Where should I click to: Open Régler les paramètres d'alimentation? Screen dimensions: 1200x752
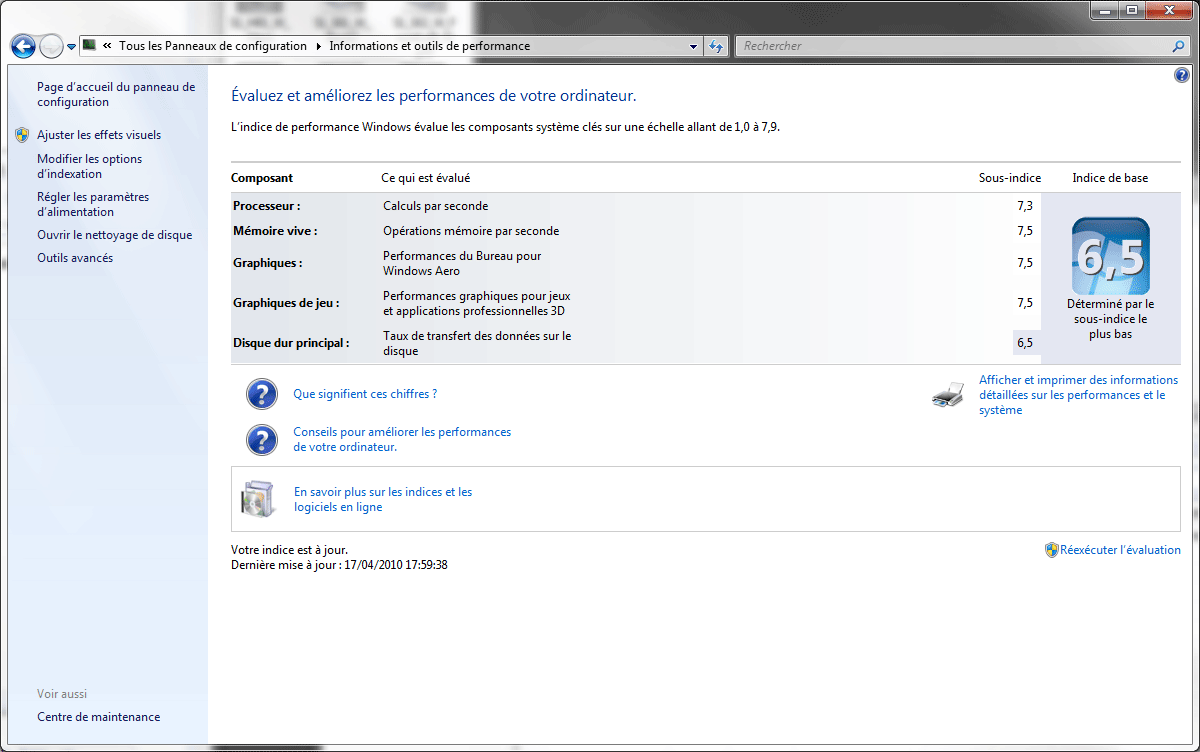click(x=93, y=204)
